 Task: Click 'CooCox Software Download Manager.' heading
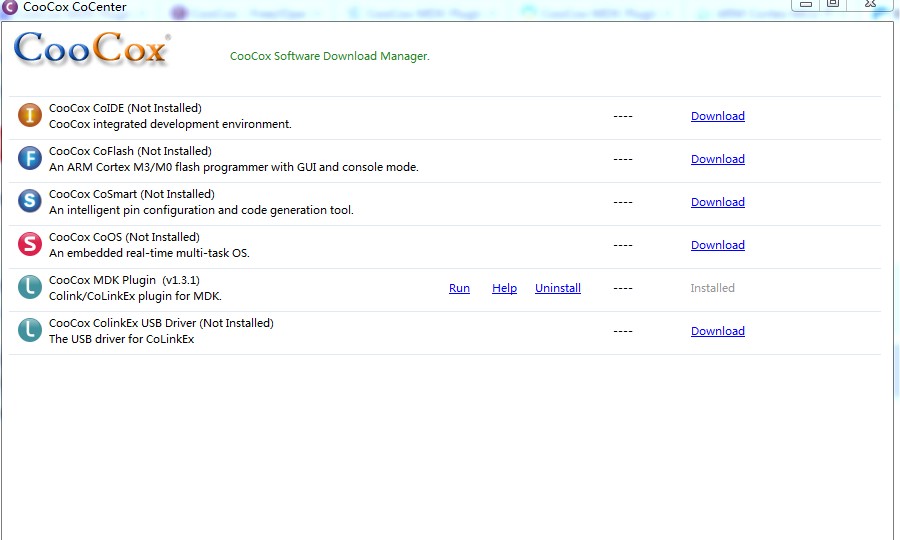[x=329, y=56]
